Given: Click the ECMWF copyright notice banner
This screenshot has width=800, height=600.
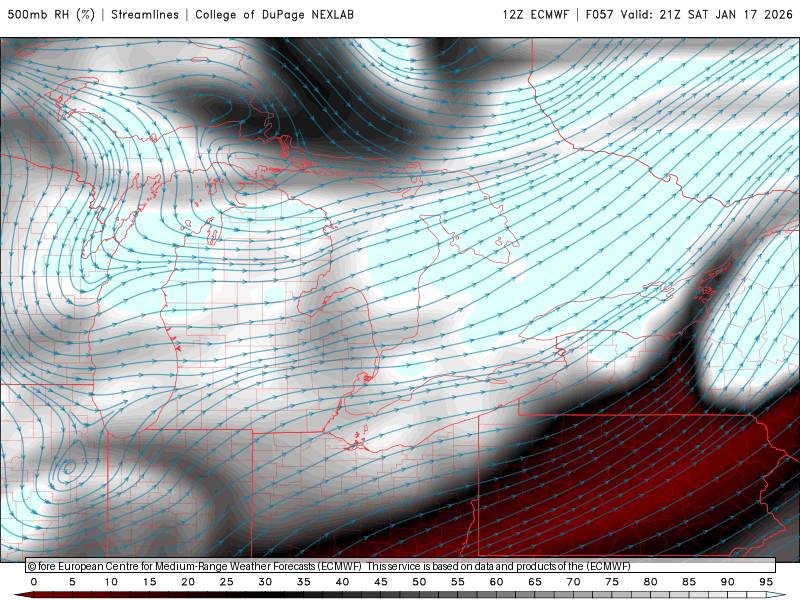Looking at the screenshot, I should coord(401,566).
